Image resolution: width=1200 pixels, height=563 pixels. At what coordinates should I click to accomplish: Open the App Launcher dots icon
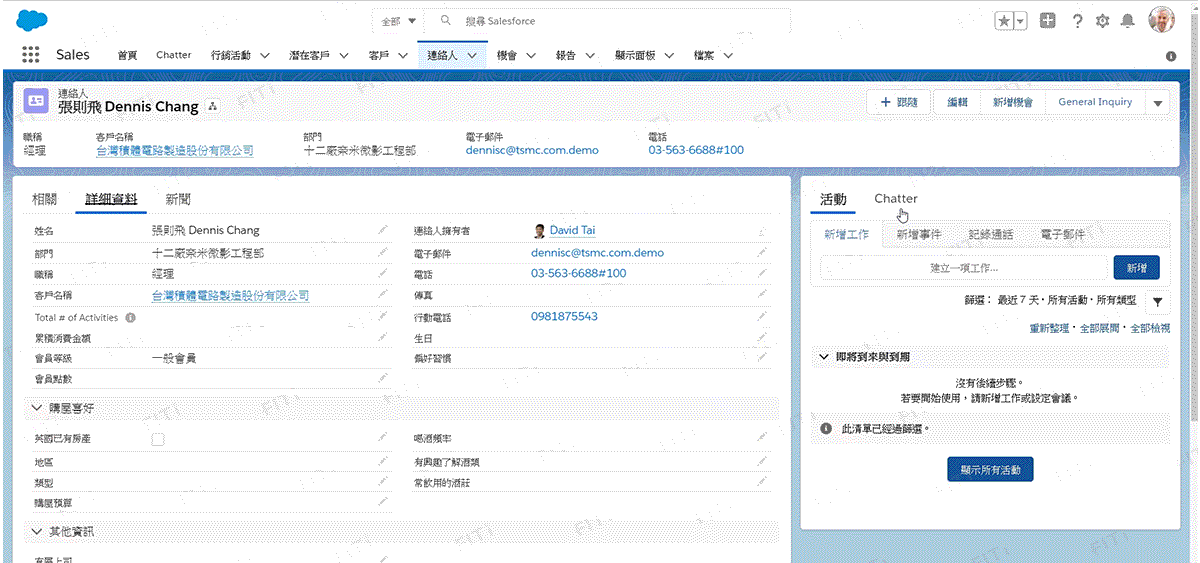click(31, 55)
